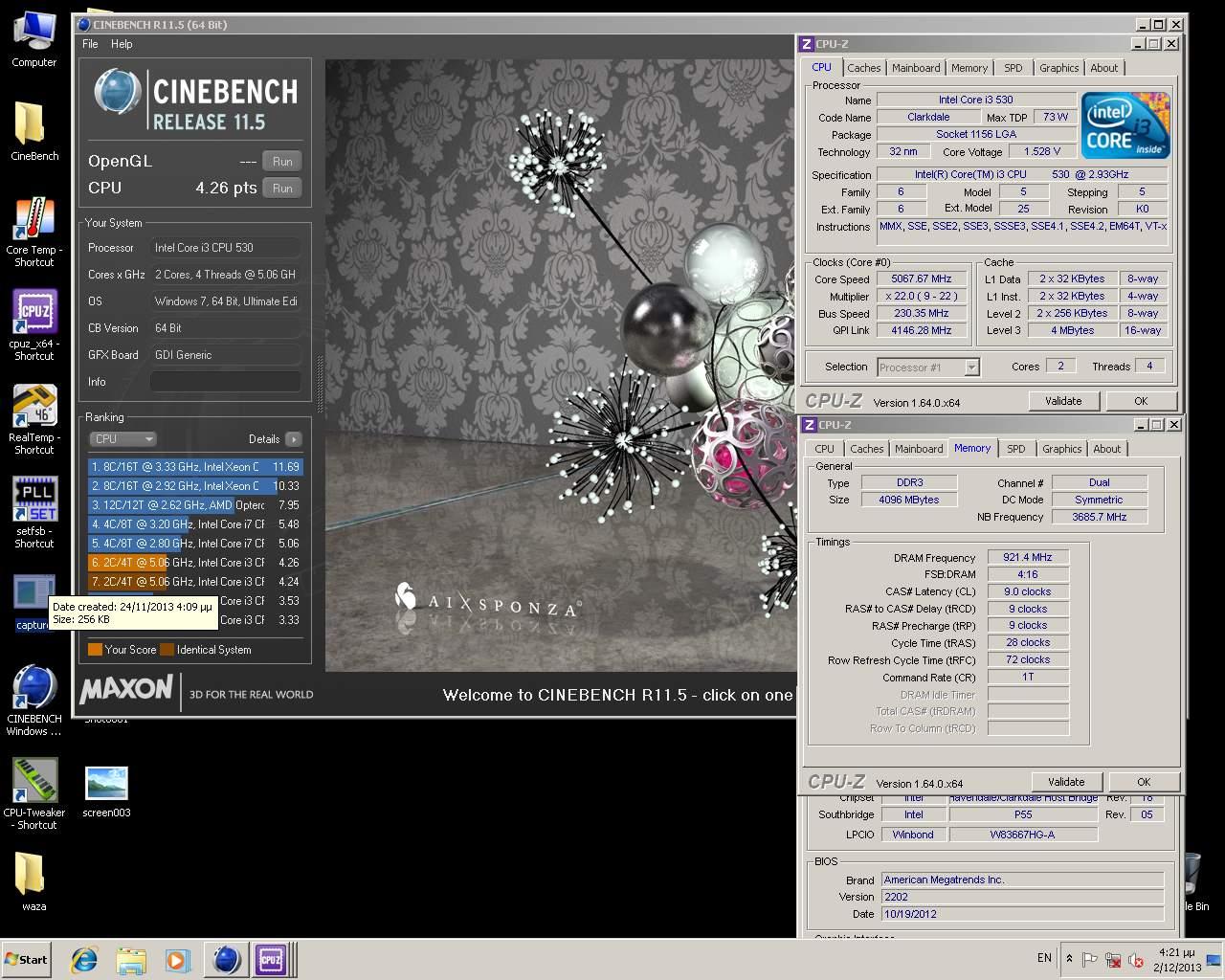Expand ranking Details arrow
Viewport: 1225px width, 980px height.
[x=293, y=439]
